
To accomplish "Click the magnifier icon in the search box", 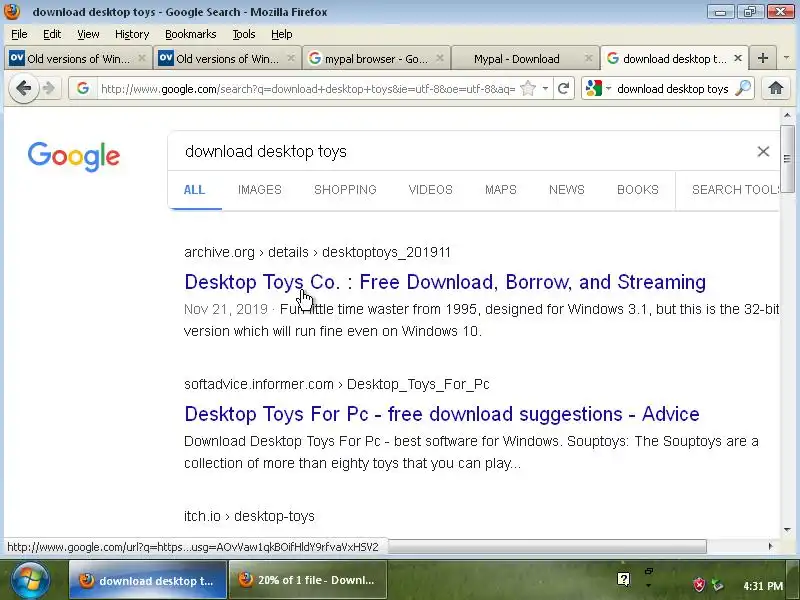I will tap(742, 89).
